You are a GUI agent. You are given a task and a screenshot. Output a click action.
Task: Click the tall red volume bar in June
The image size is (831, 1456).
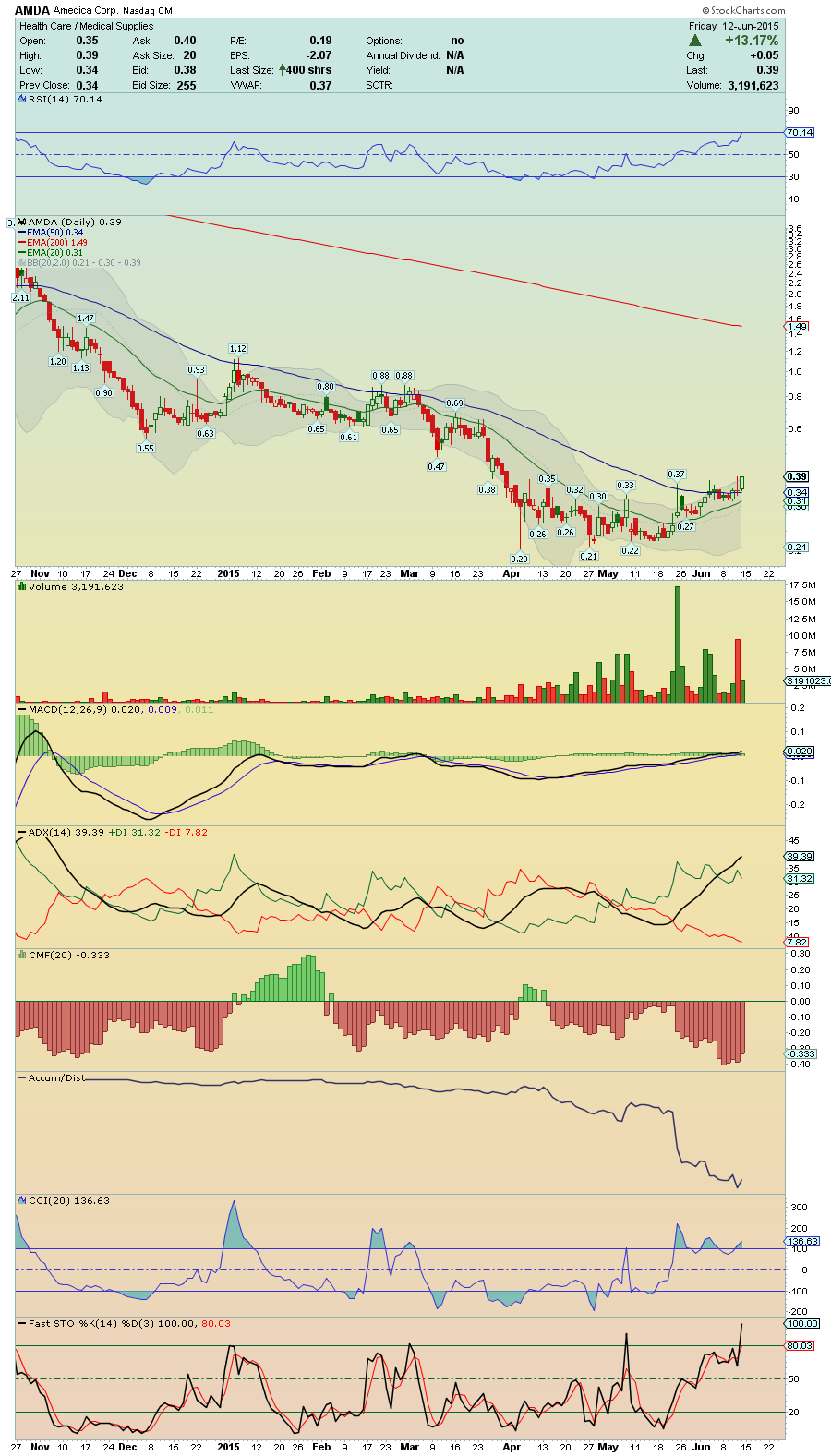738,670
